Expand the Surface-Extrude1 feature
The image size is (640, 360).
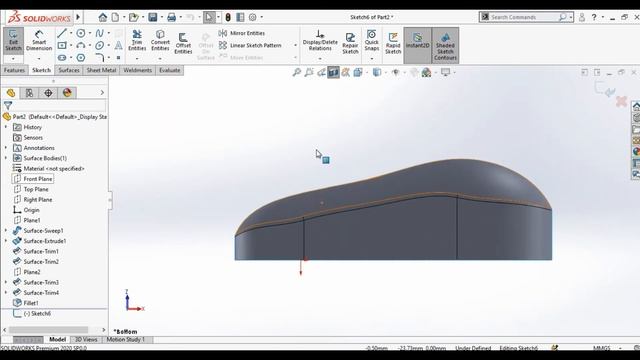[6, 241]
